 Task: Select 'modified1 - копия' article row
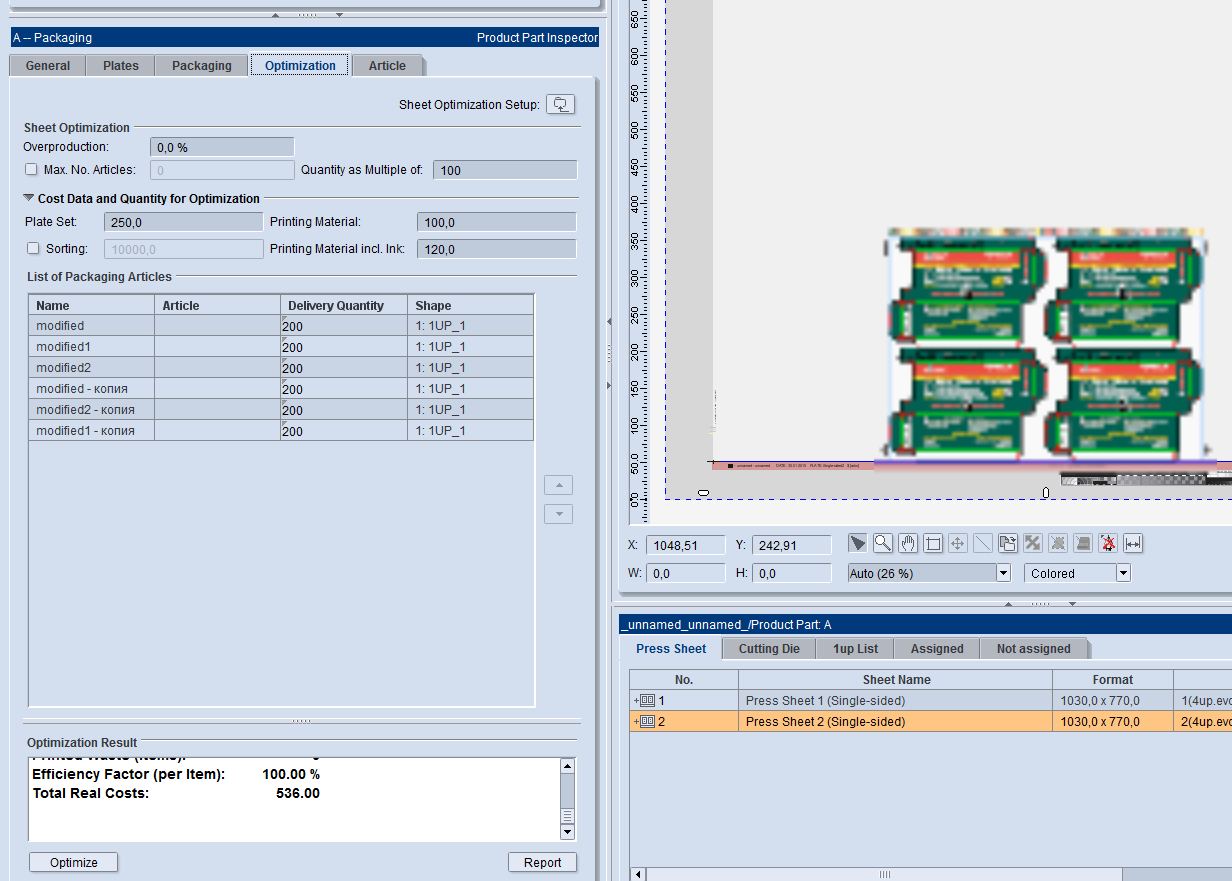(281, 430)
